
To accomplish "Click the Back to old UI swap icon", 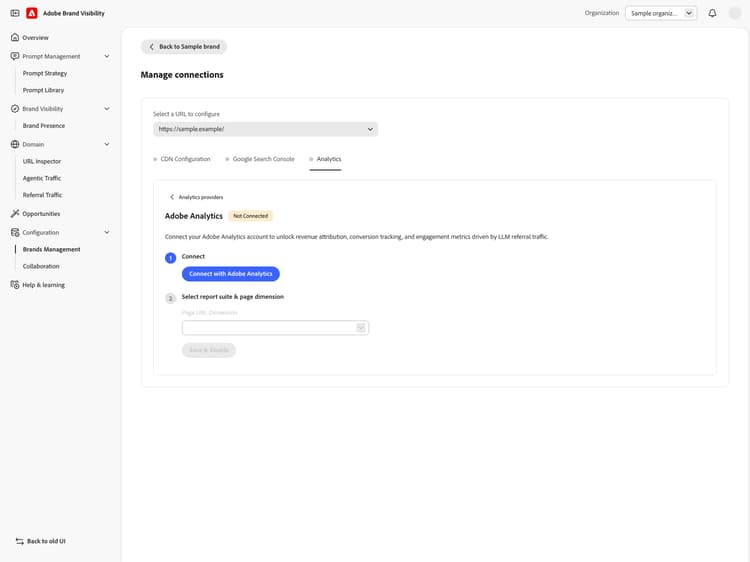I will [x=20, y=541].
